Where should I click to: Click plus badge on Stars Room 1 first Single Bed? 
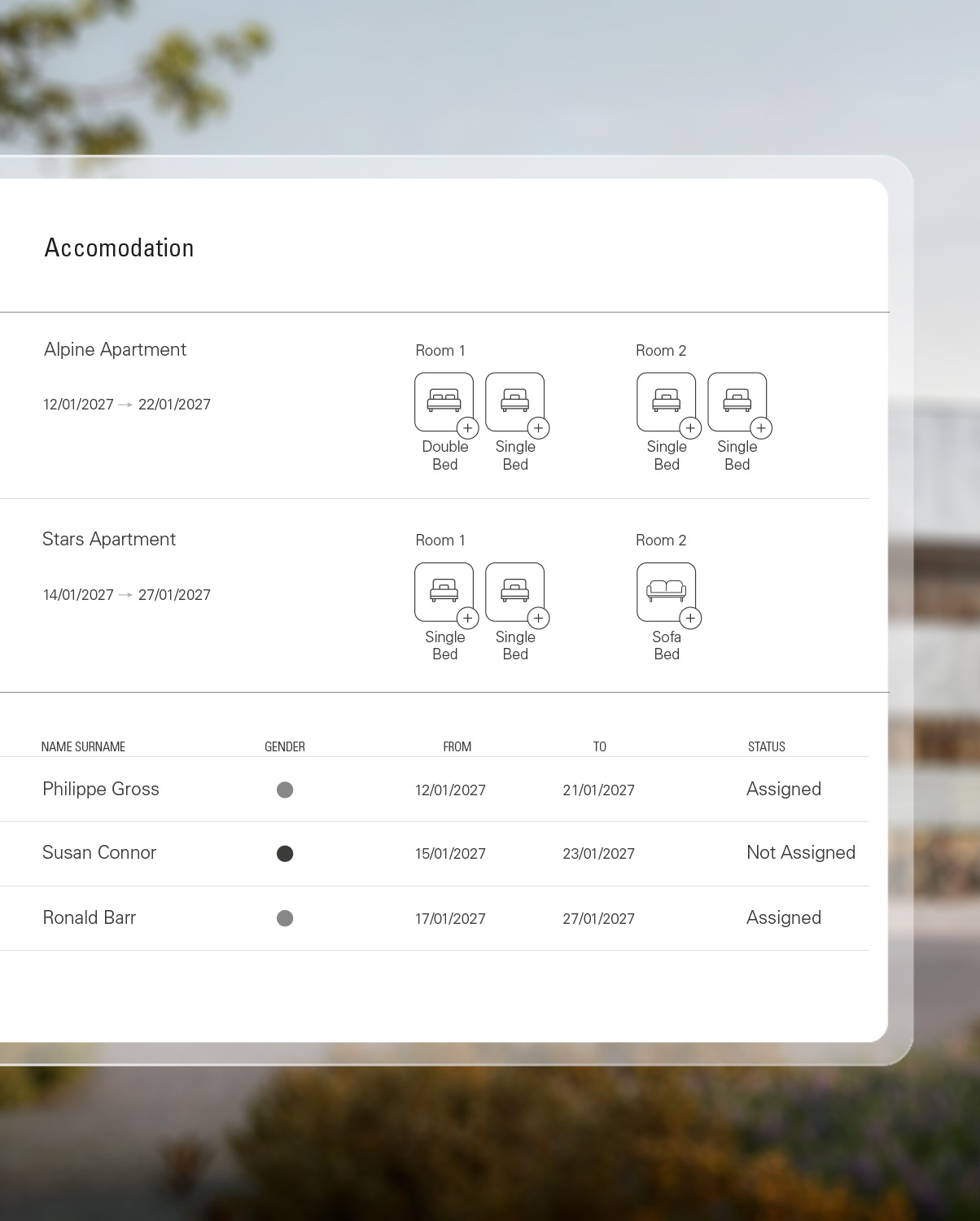tap(467, 619)
